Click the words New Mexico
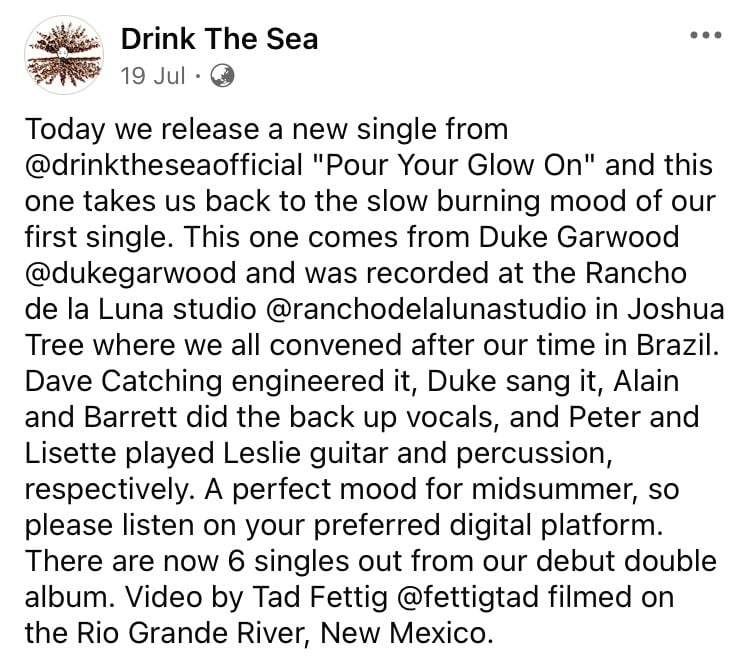Viewport: 750px width, 659px height. point(406,633)
